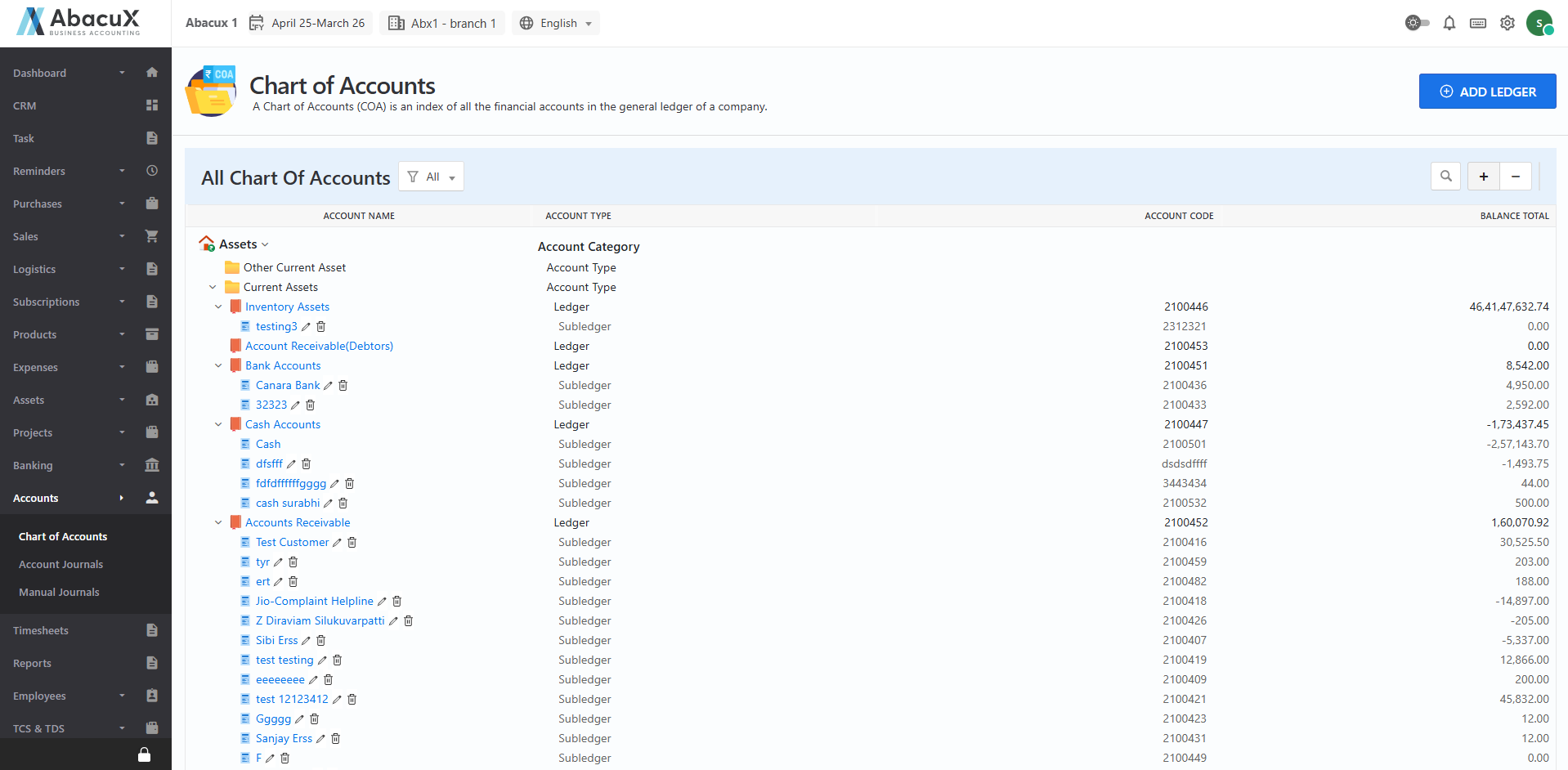Open Account Journals in sidebar
This screenshot has height=770, width=1568.
click(x=60, y=565)
